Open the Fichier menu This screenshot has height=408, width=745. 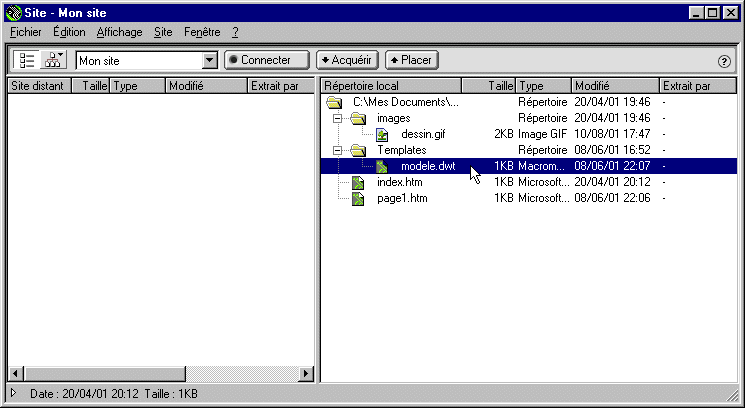point(25,32)
